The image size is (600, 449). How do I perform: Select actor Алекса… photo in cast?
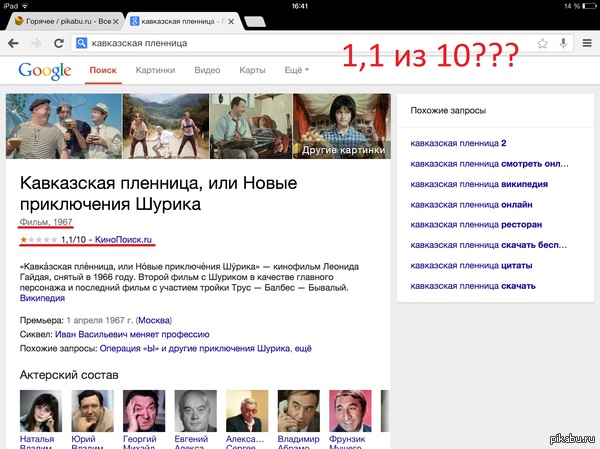coord(247,411)
